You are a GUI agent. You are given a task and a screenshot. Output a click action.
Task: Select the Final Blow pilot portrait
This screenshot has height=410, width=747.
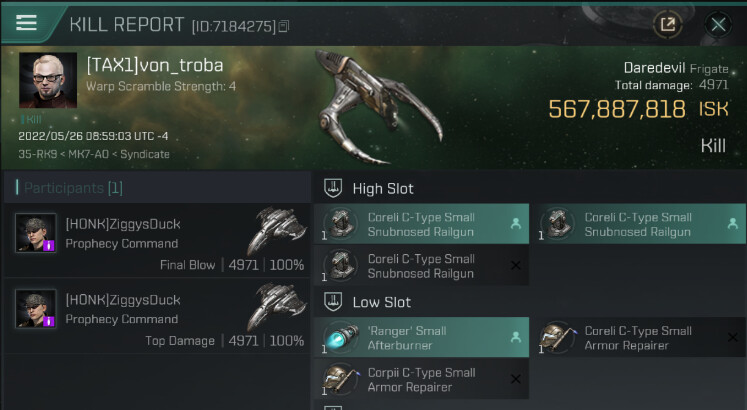pos(36,234)
